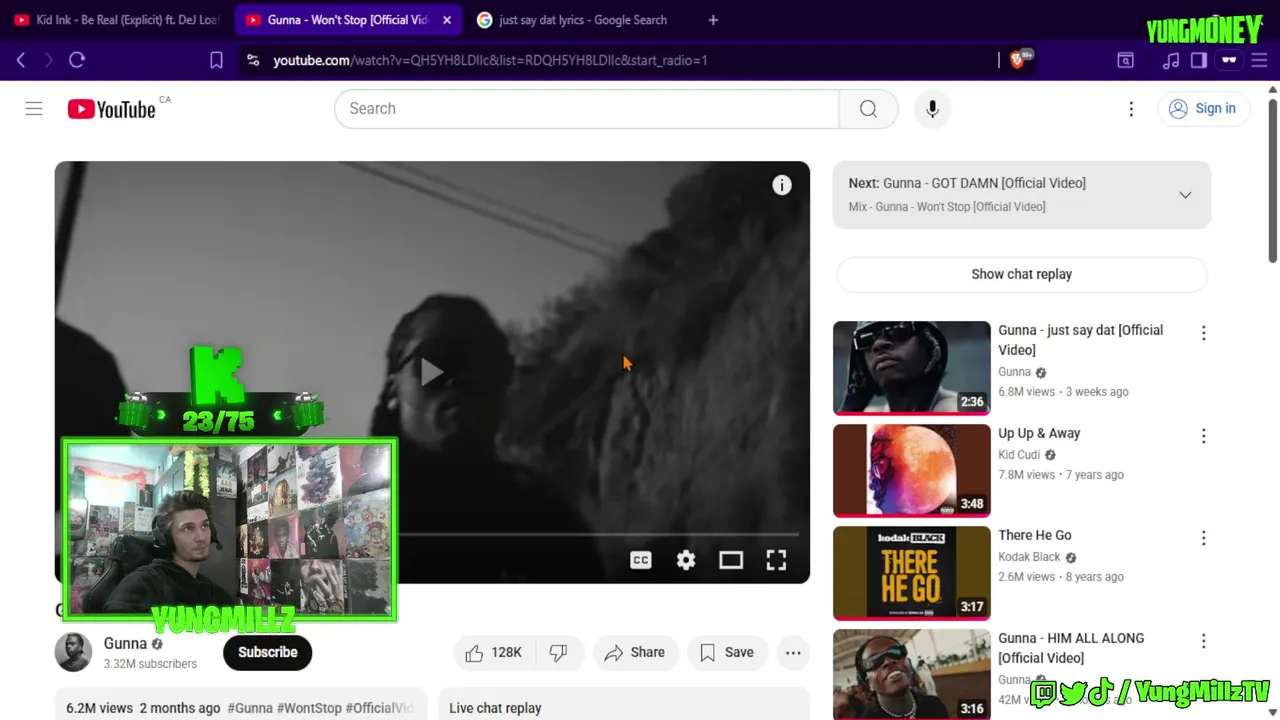Open the browser hamburger main menu
Image resolution: width=1280 pixels, height=720 pixels.
pyautogui.click(x=1259, y=60)
